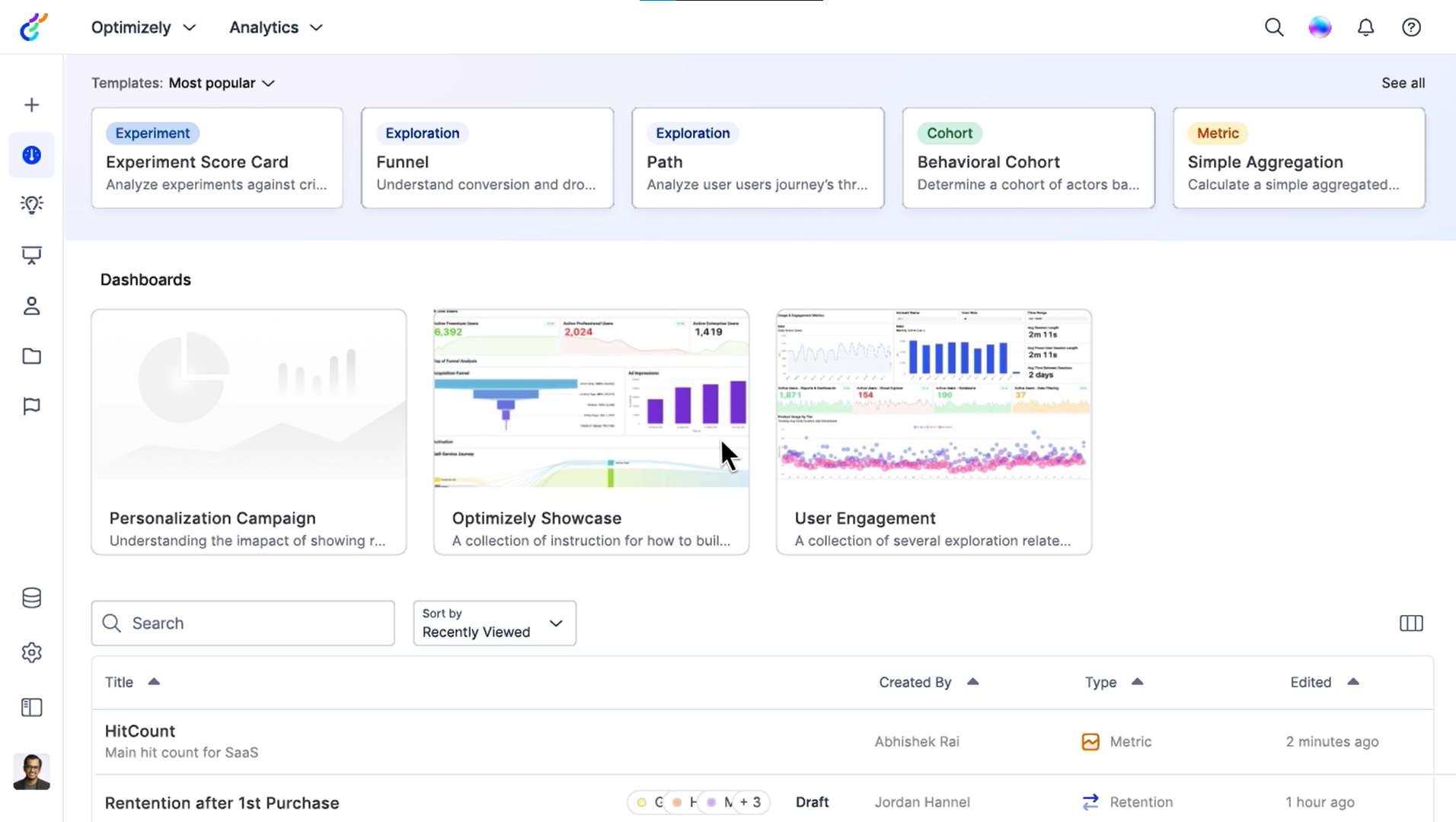
Task: Expand the +3 collaborators avatar stack
Action: coord(749,802)
